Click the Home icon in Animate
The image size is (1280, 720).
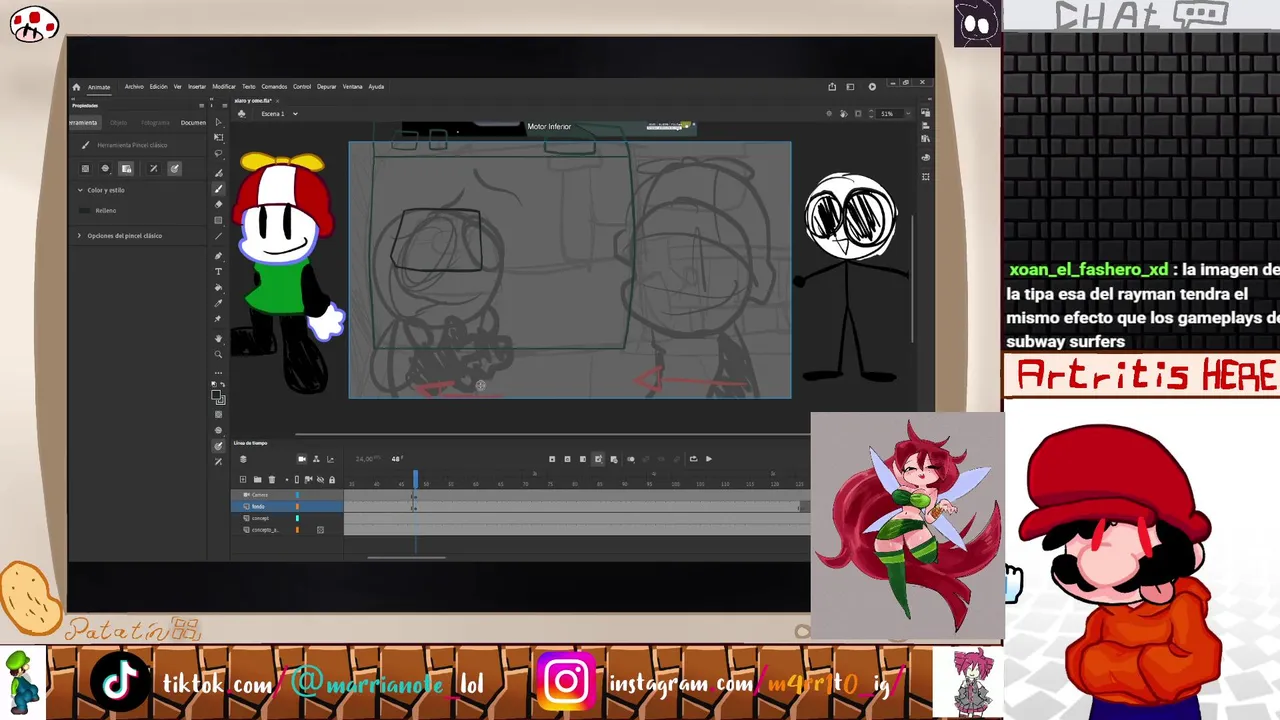click(76, 87)
